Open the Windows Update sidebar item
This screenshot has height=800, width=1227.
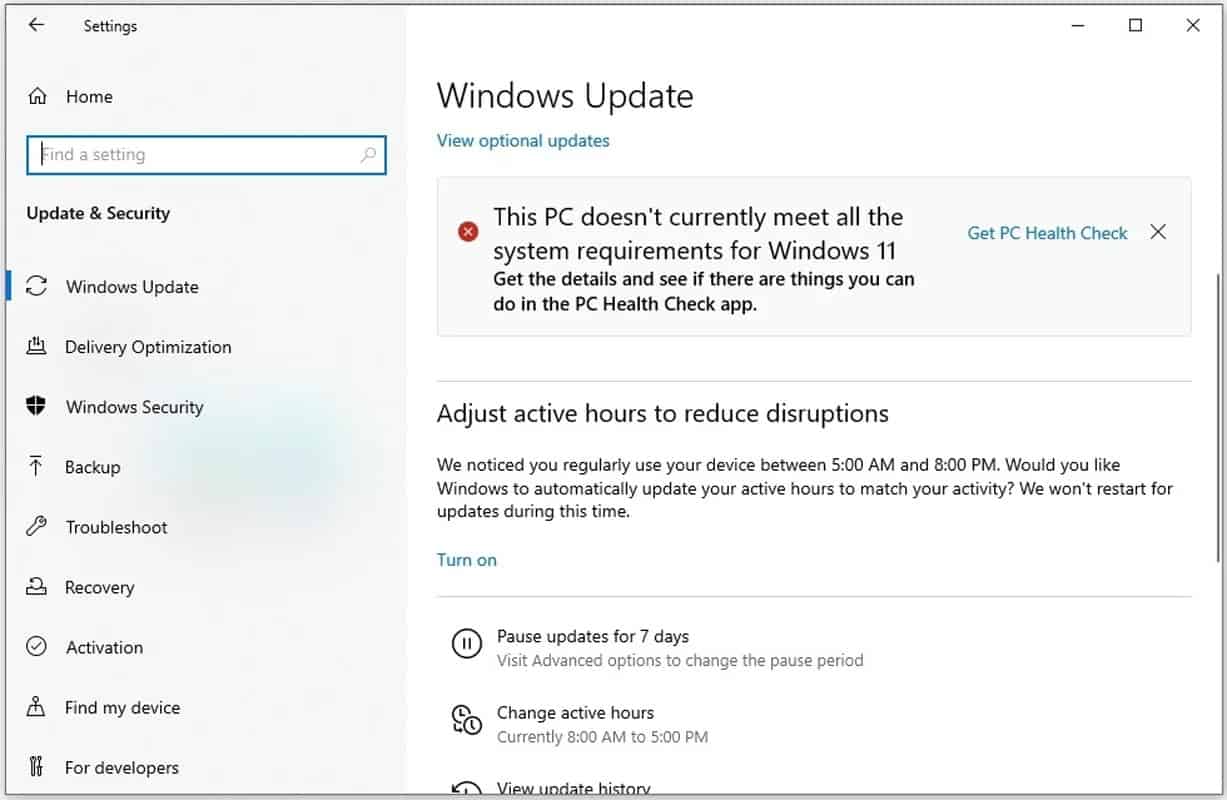pyautogui.click(x=132, y=287)
